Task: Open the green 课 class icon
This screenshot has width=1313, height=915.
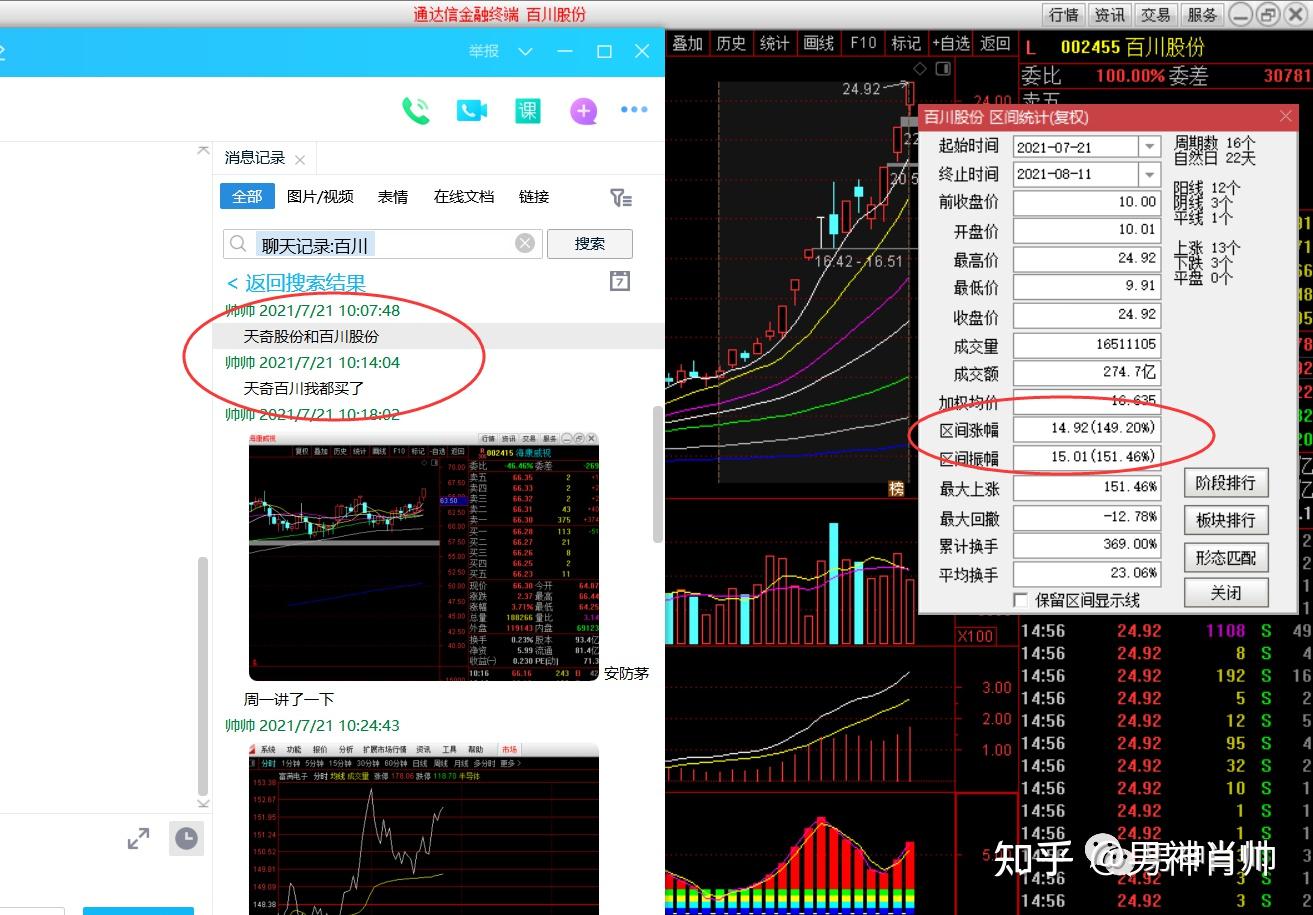Action: coord(527,110)
